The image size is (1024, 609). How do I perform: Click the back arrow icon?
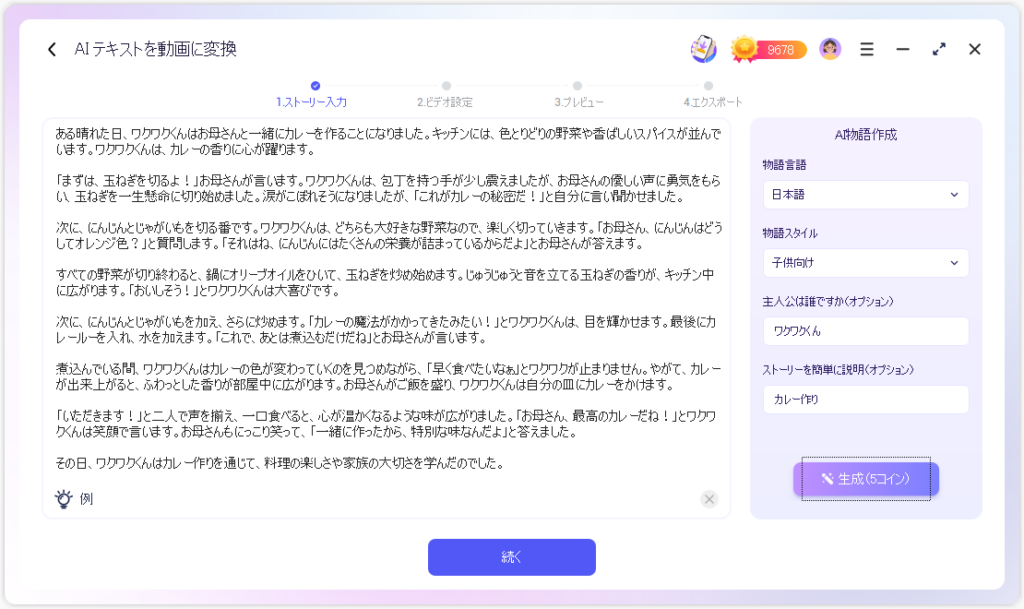coord(52,49)
